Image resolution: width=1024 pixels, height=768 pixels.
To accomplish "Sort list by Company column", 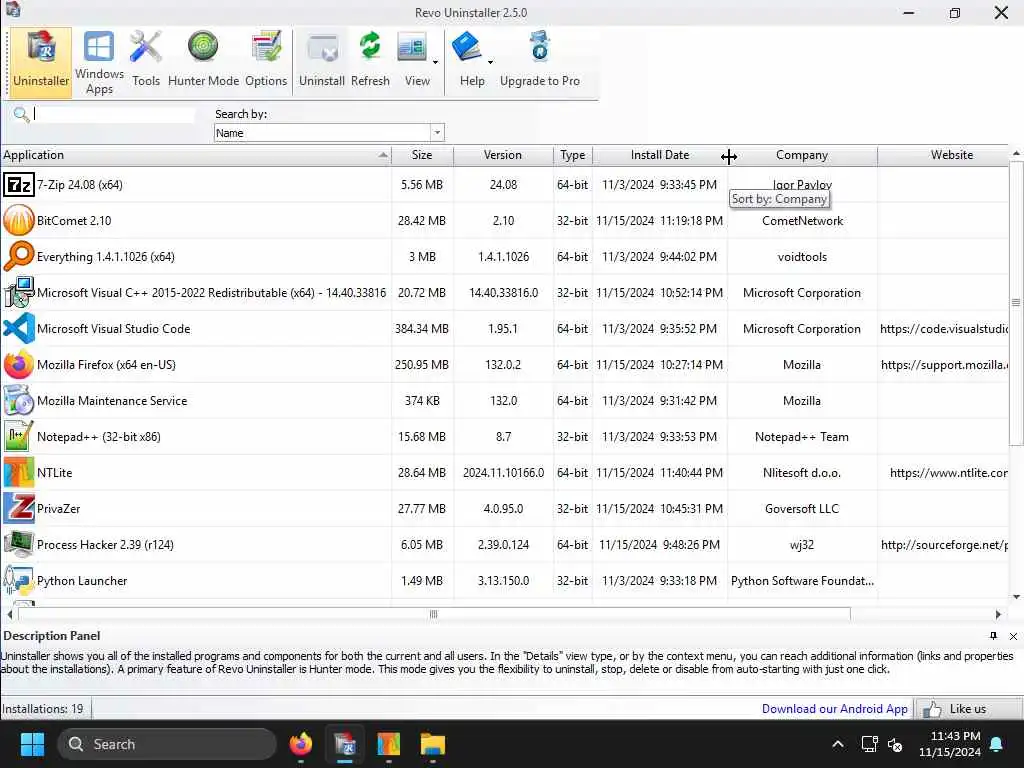I will click(x=802, y=155).
